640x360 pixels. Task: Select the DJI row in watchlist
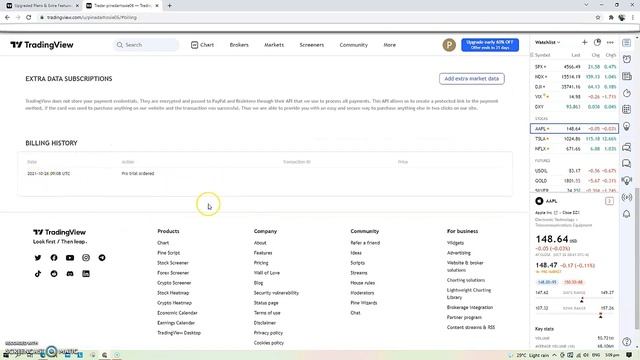tap(574, 87)
